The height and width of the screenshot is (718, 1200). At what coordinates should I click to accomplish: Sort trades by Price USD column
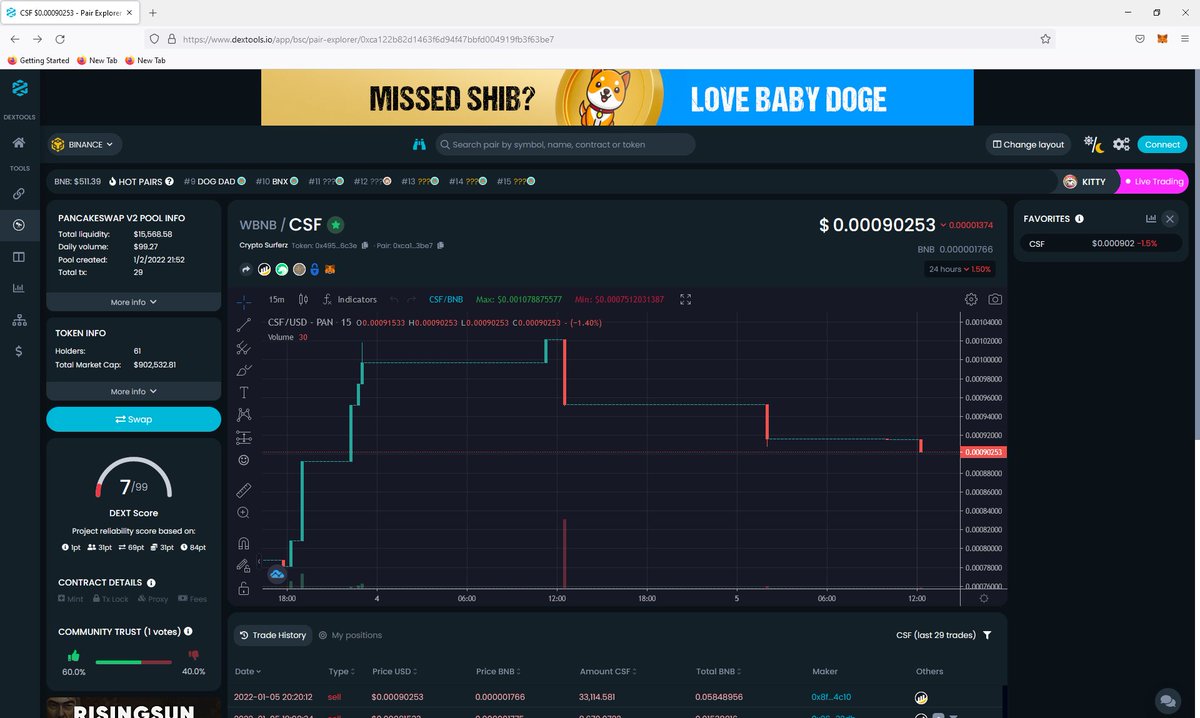(x=394, y=671)
